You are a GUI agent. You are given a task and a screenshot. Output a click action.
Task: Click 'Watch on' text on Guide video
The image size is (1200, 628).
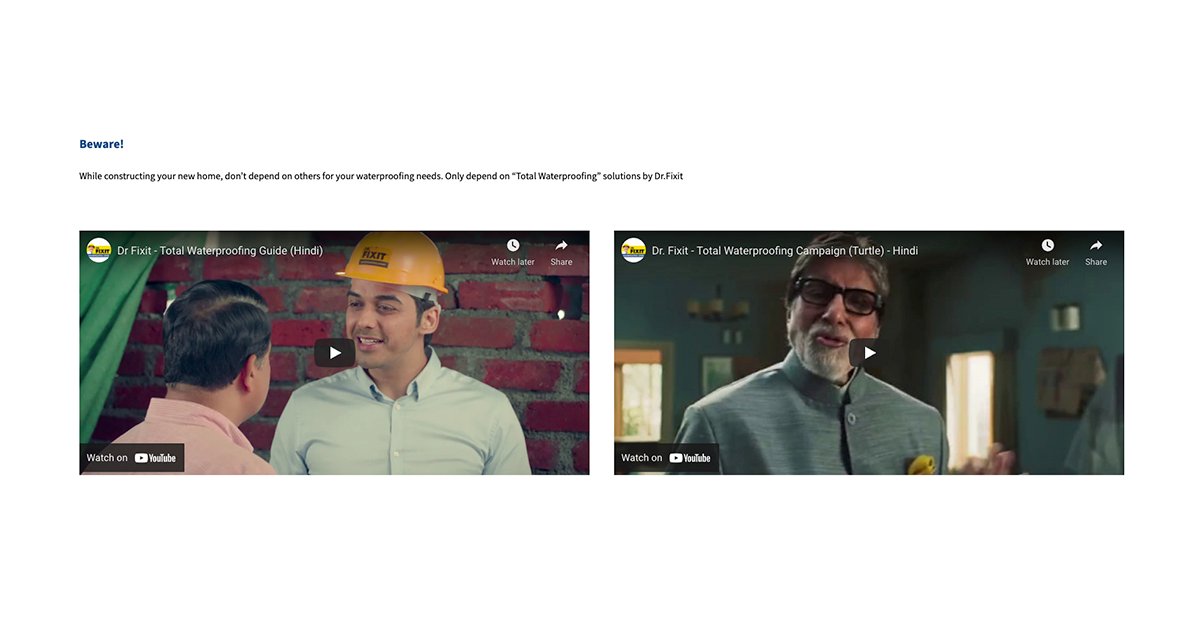(x=107, y=458)
